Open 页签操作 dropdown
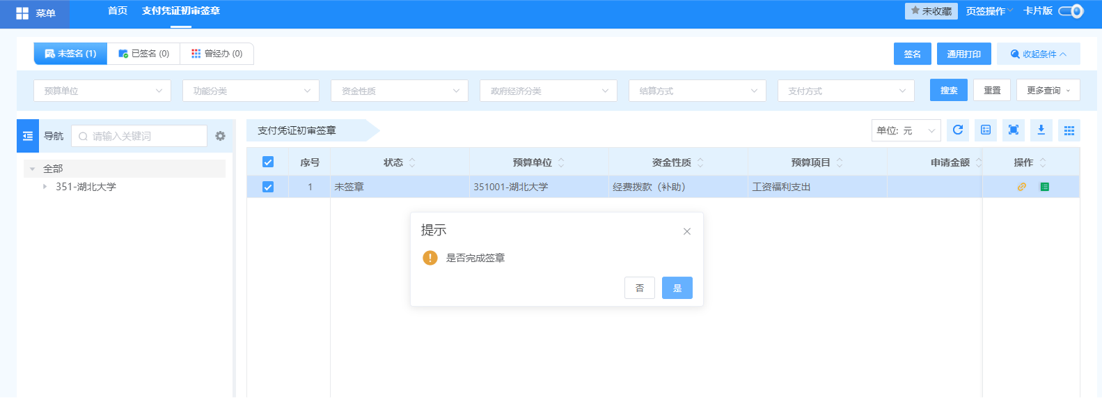 [x=989, y=11]
